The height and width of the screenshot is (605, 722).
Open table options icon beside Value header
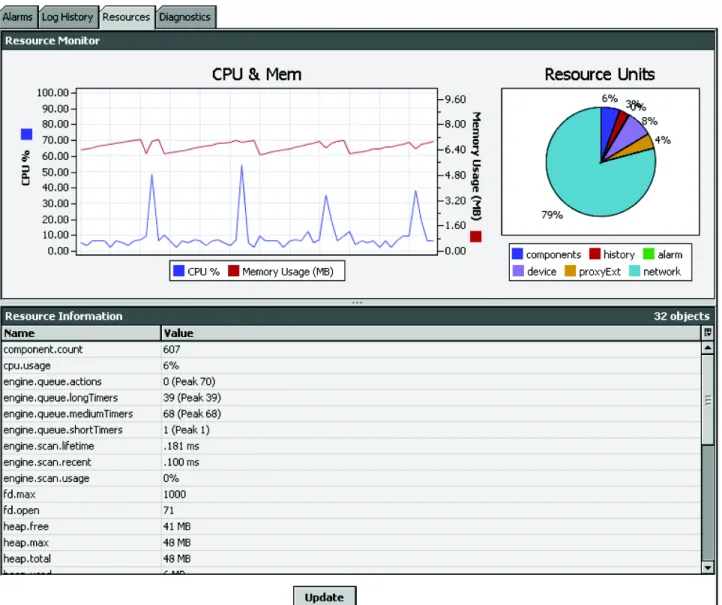coord(708,332)
